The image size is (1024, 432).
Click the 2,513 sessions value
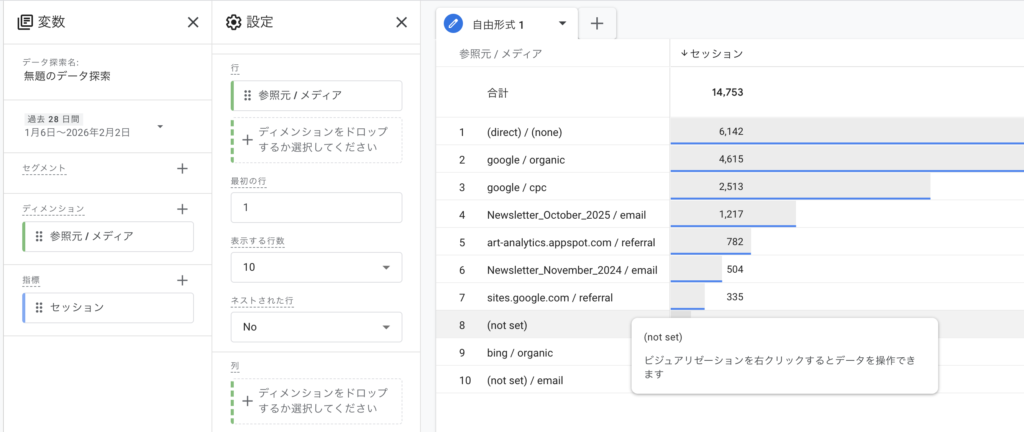(x=731, y=187)
